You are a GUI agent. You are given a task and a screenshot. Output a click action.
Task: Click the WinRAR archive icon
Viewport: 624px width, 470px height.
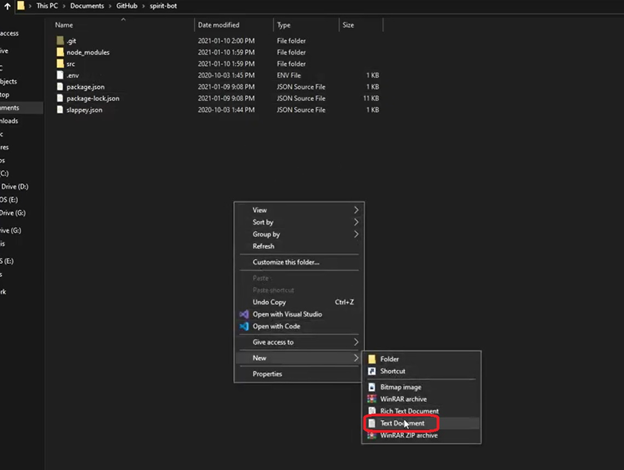tap(372, 399)
